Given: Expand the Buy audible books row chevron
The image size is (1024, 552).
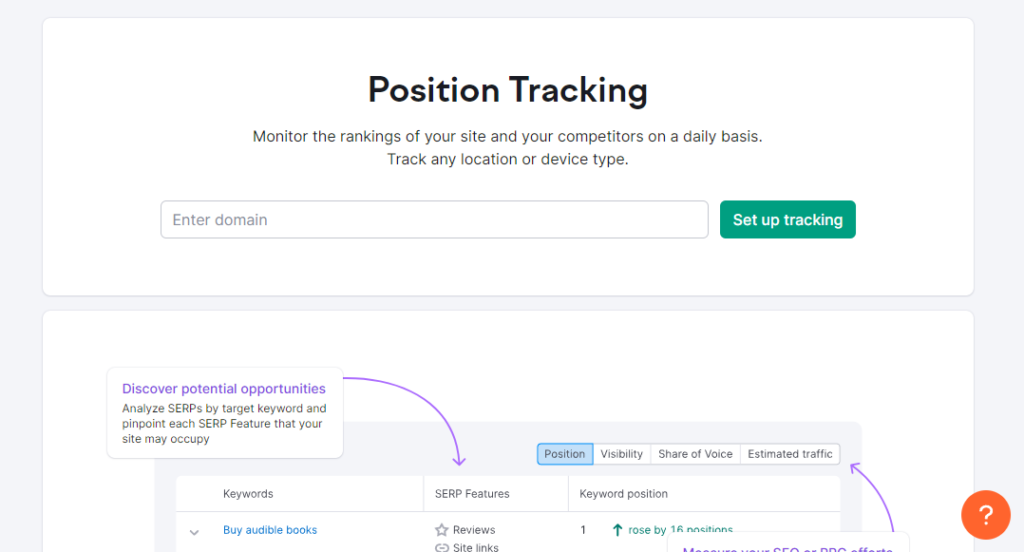Looking at the screenshot, I should click(x=194, y=532).
